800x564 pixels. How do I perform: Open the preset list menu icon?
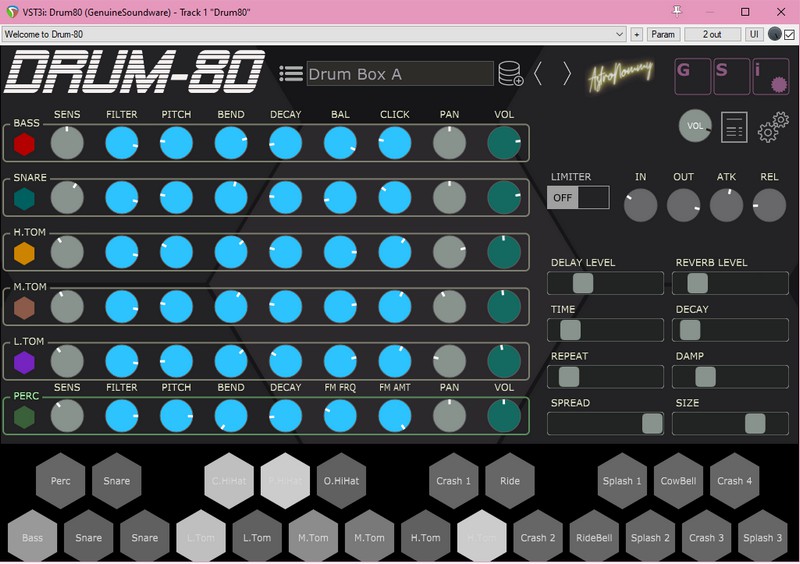point(291,74)
